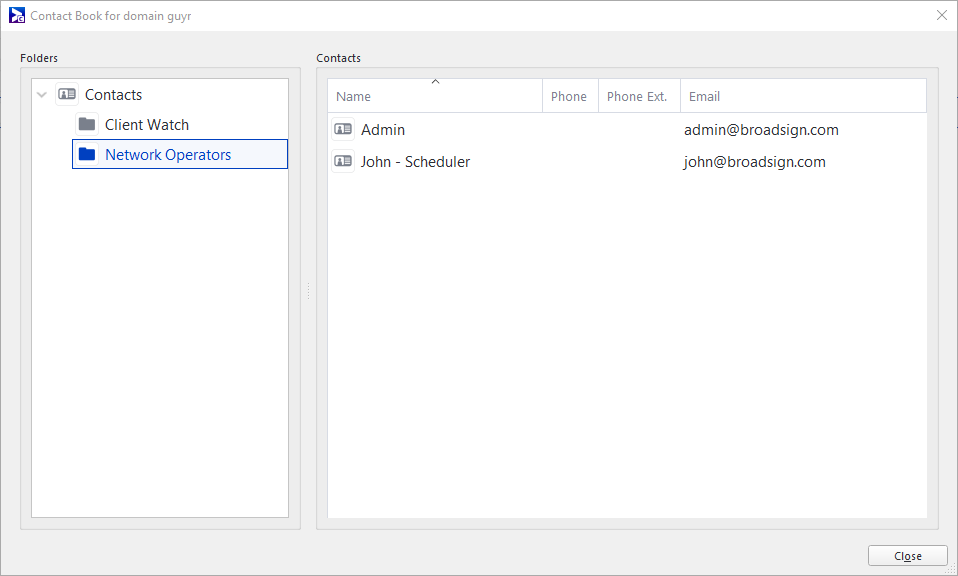The height and width of the screenshot is (576, 958).
Task: Click the john@broadsign.com email cell
Action: tap(755, 161)
